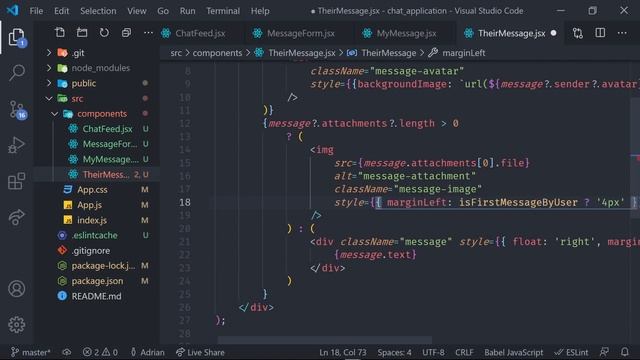This screenshot has width=640, height=360.
Task: Change the CRLF line ending
Action: [464, 352]
